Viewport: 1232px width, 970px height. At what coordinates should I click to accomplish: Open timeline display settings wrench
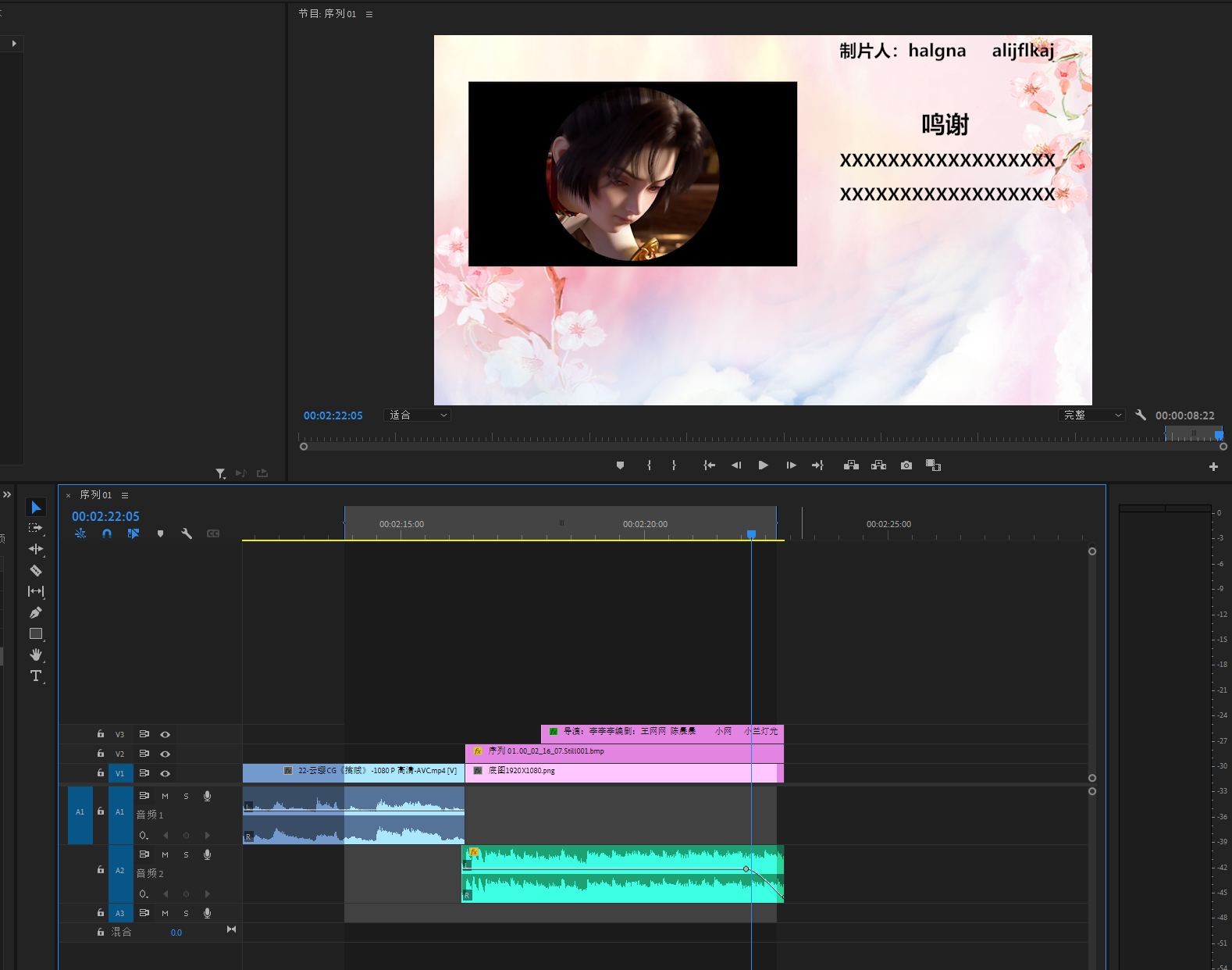pyautogui.click(x=187, y=534)
